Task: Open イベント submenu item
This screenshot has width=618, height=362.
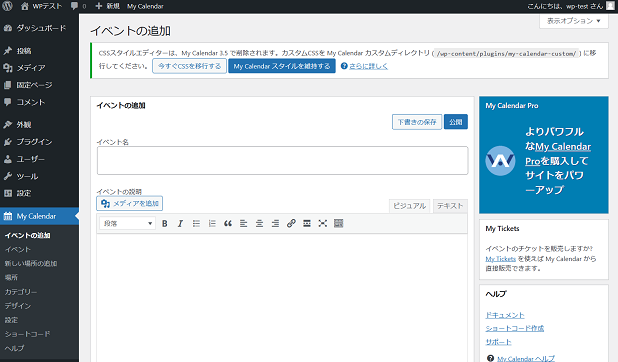Action: pyautogui.click(x=18, y=250)
